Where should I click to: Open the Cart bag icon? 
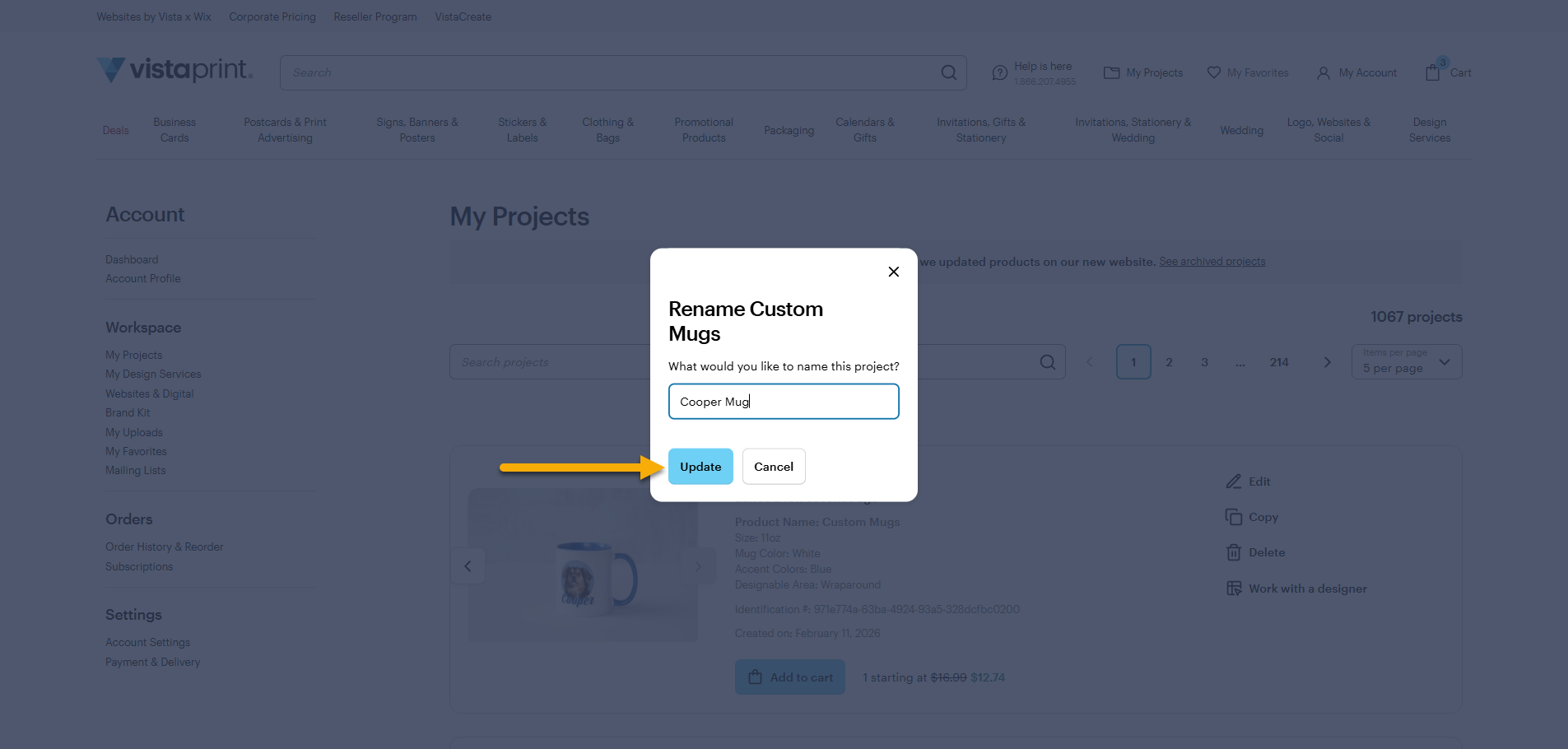[1433, 72]
